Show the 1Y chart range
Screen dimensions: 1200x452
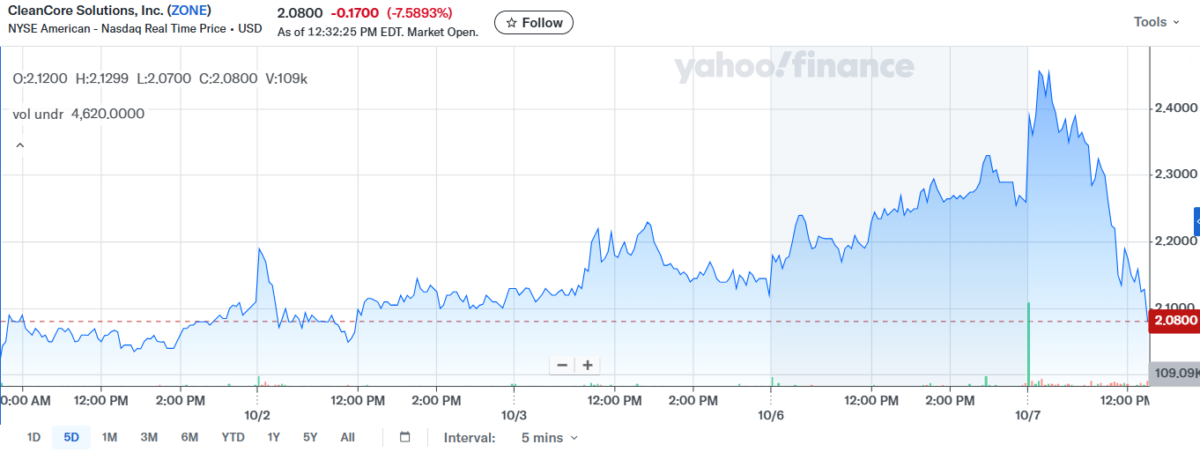point(273,437)
